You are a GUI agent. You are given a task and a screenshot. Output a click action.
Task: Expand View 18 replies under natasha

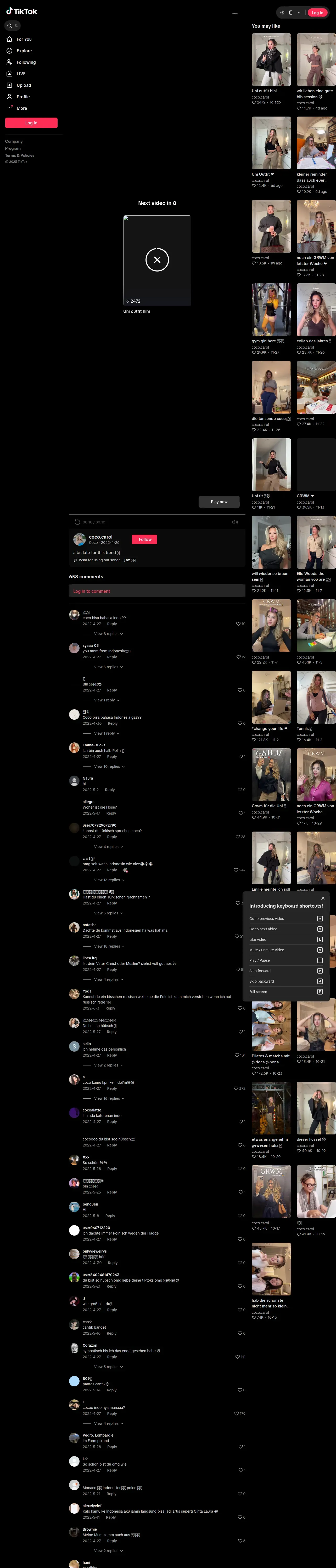[x=109, y=947]
